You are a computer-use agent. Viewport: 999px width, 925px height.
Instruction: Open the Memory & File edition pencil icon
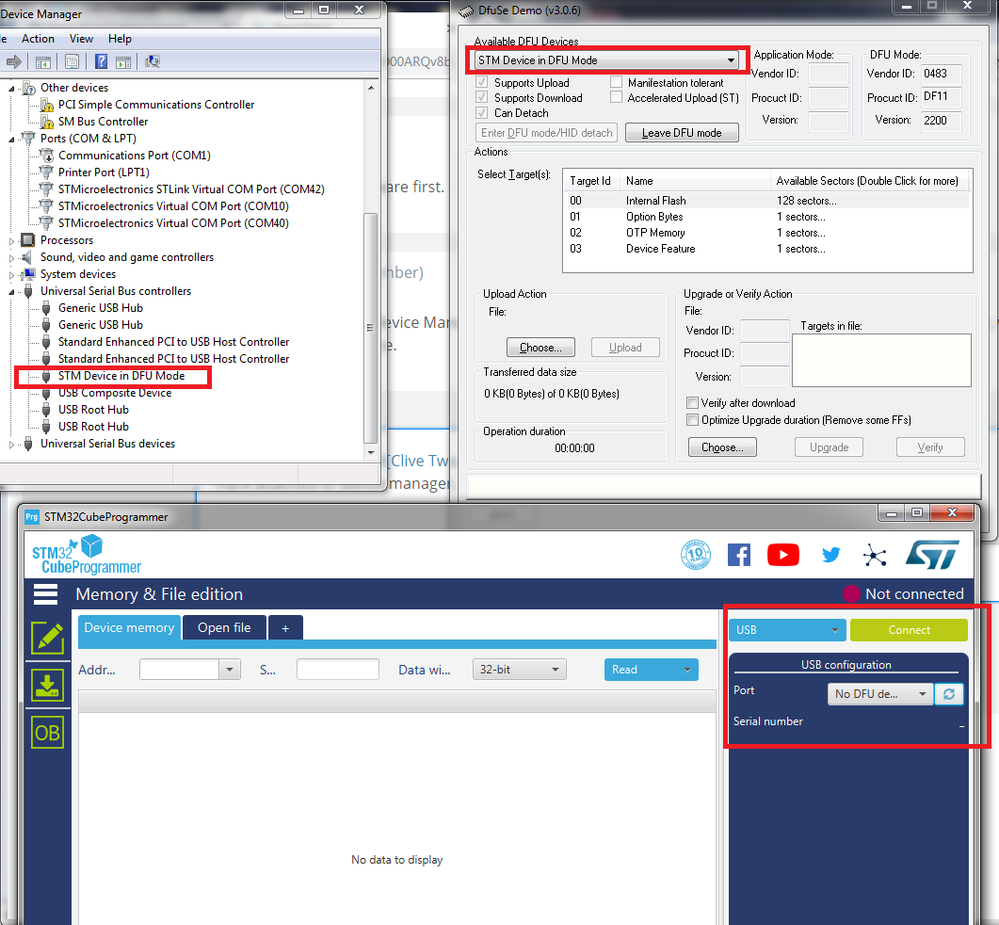(x=48, y=638)
